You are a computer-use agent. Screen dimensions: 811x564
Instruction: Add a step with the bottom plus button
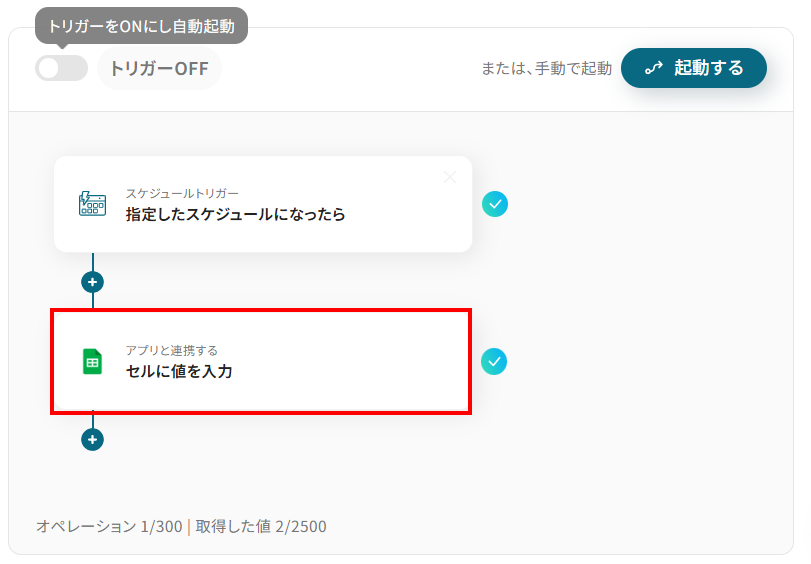click(93, 439)
